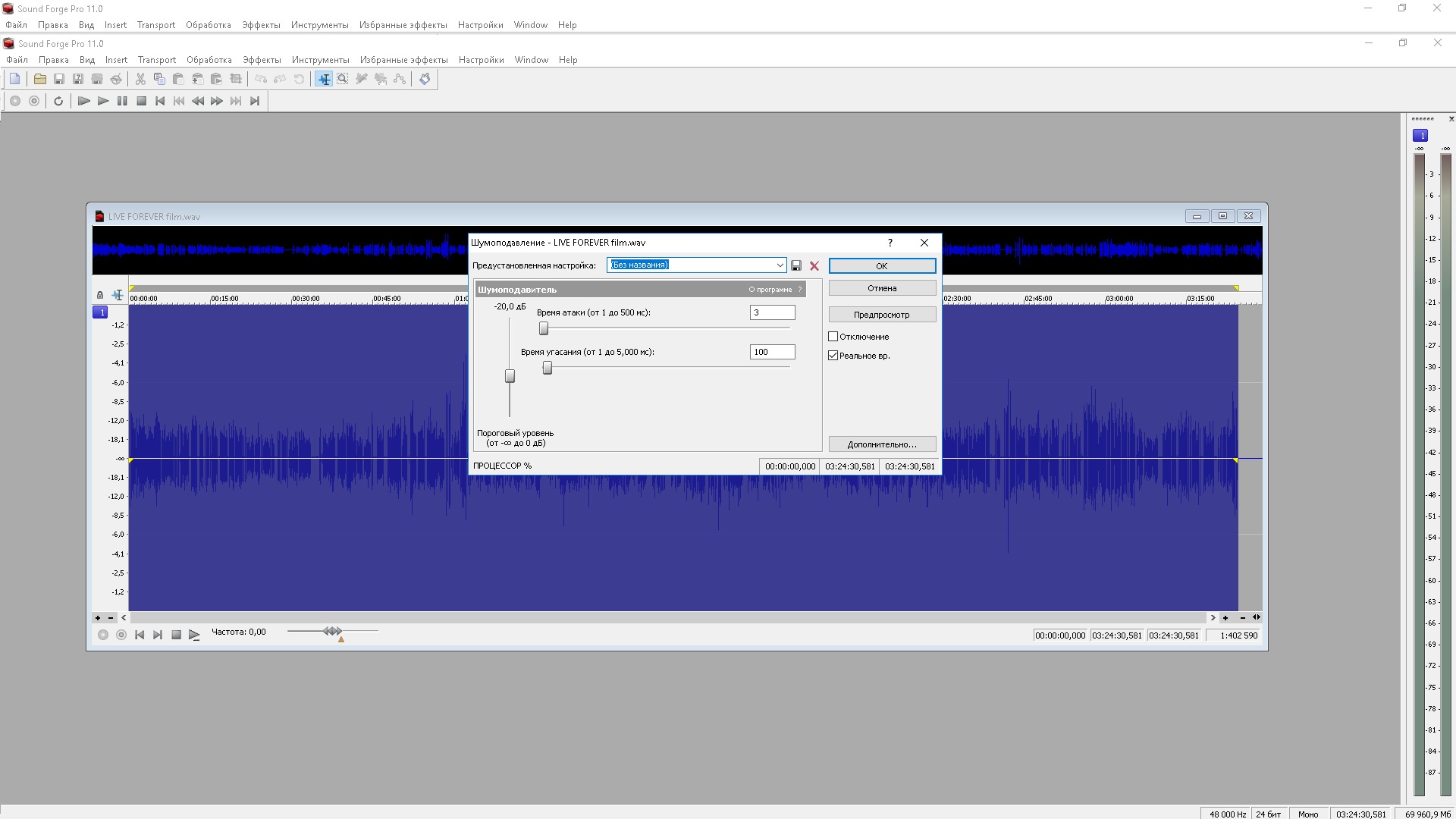
Task: Select the Magnify tool in toolbar
Action: [343, 79]
